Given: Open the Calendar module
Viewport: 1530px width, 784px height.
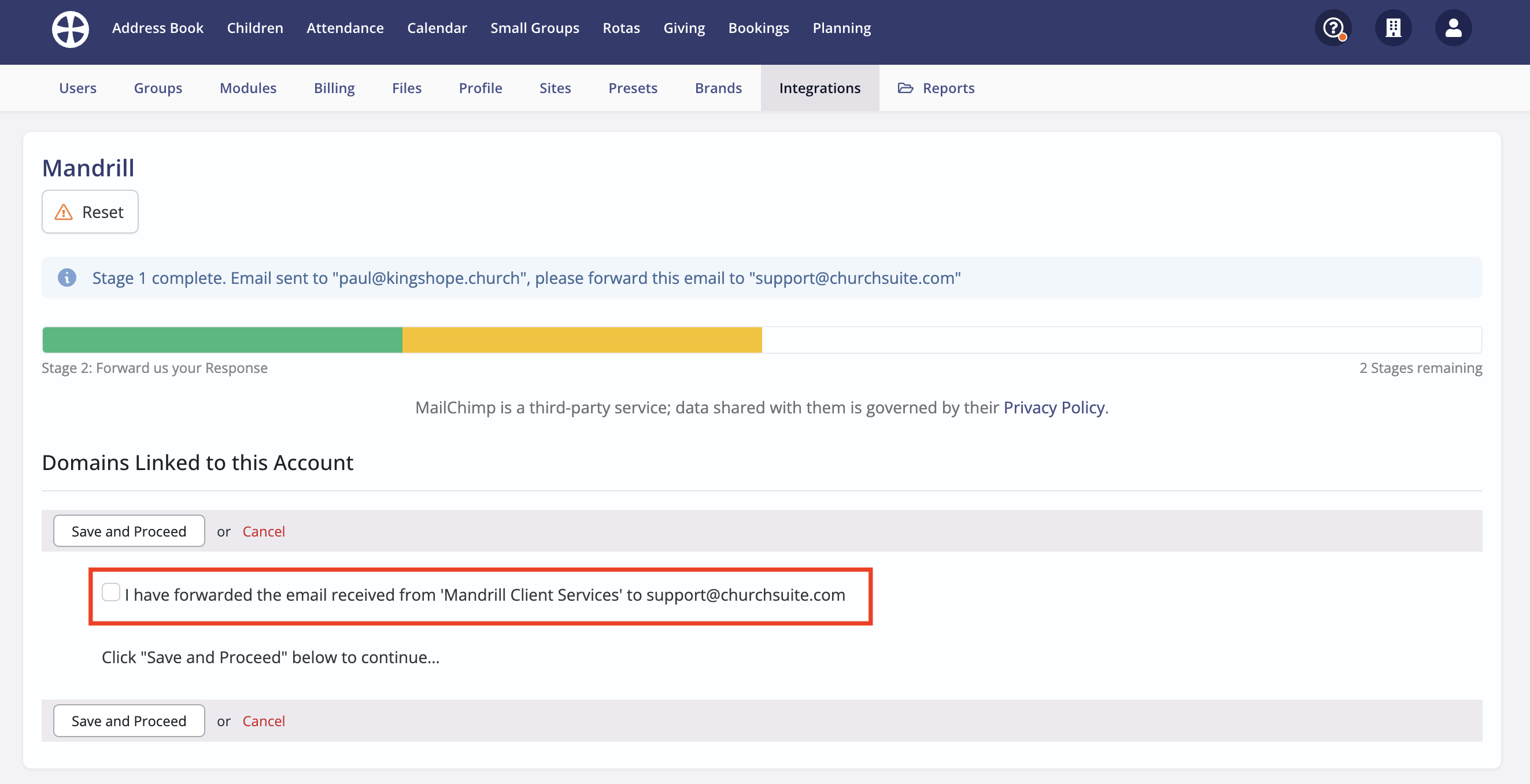Looking at the screenshot, I should tap(437, 28).
